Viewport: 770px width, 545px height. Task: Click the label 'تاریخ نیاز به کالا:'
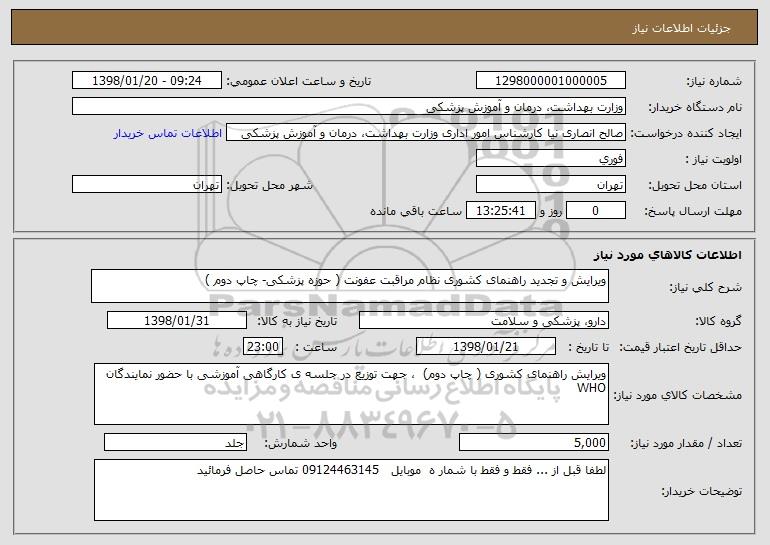click(x=298, y=321)
